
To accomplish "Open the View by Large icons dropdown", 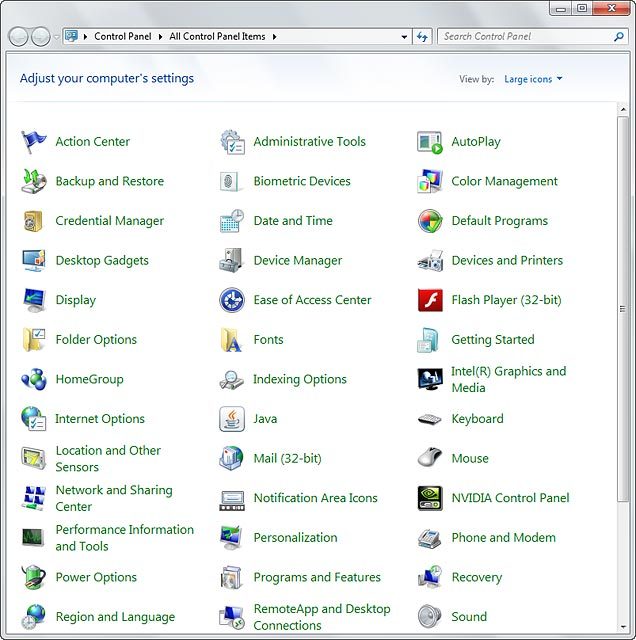I will coord(533,79).
